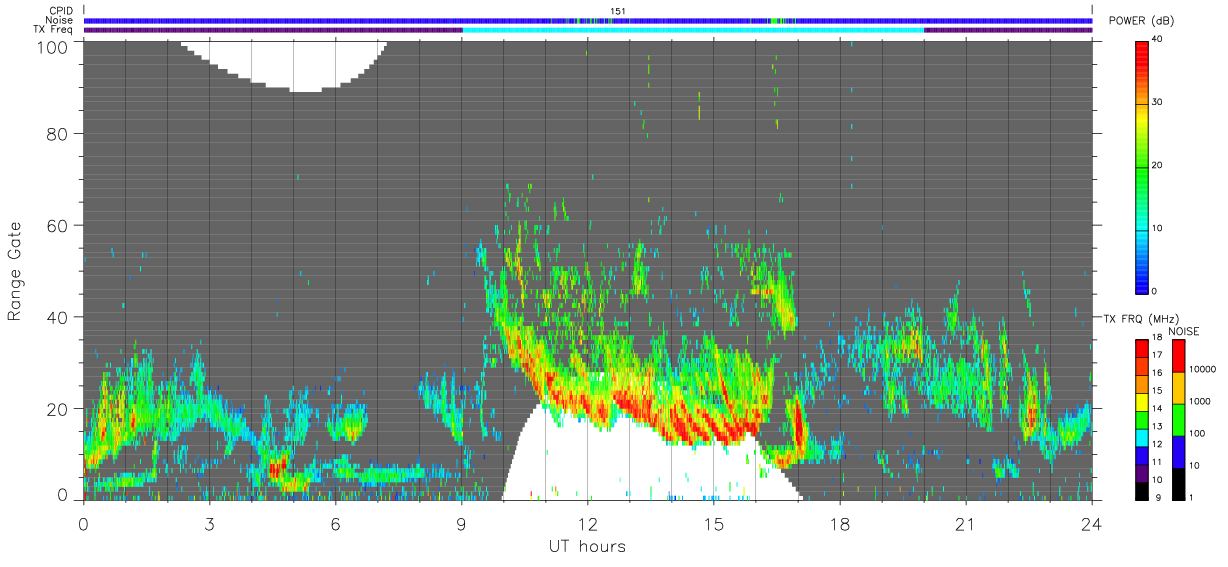Click the 10000 noise scale label
This screenshot has width=1228, height=567.
[x=1205, y=370]
